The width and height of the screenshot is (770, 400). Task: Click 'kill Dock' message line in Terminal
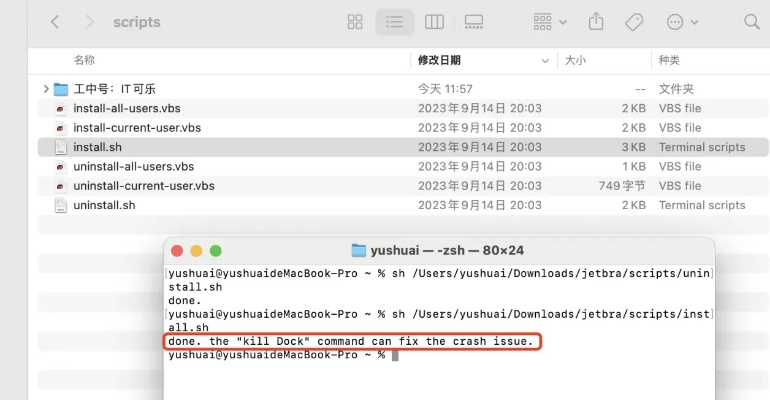[x=351, y=342]
